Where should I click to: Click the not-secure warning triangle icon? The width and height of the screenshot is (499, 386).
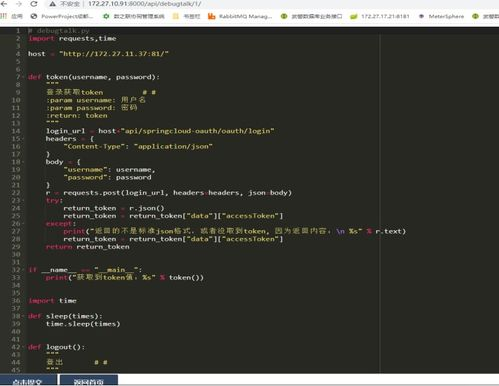click(52, 4)
